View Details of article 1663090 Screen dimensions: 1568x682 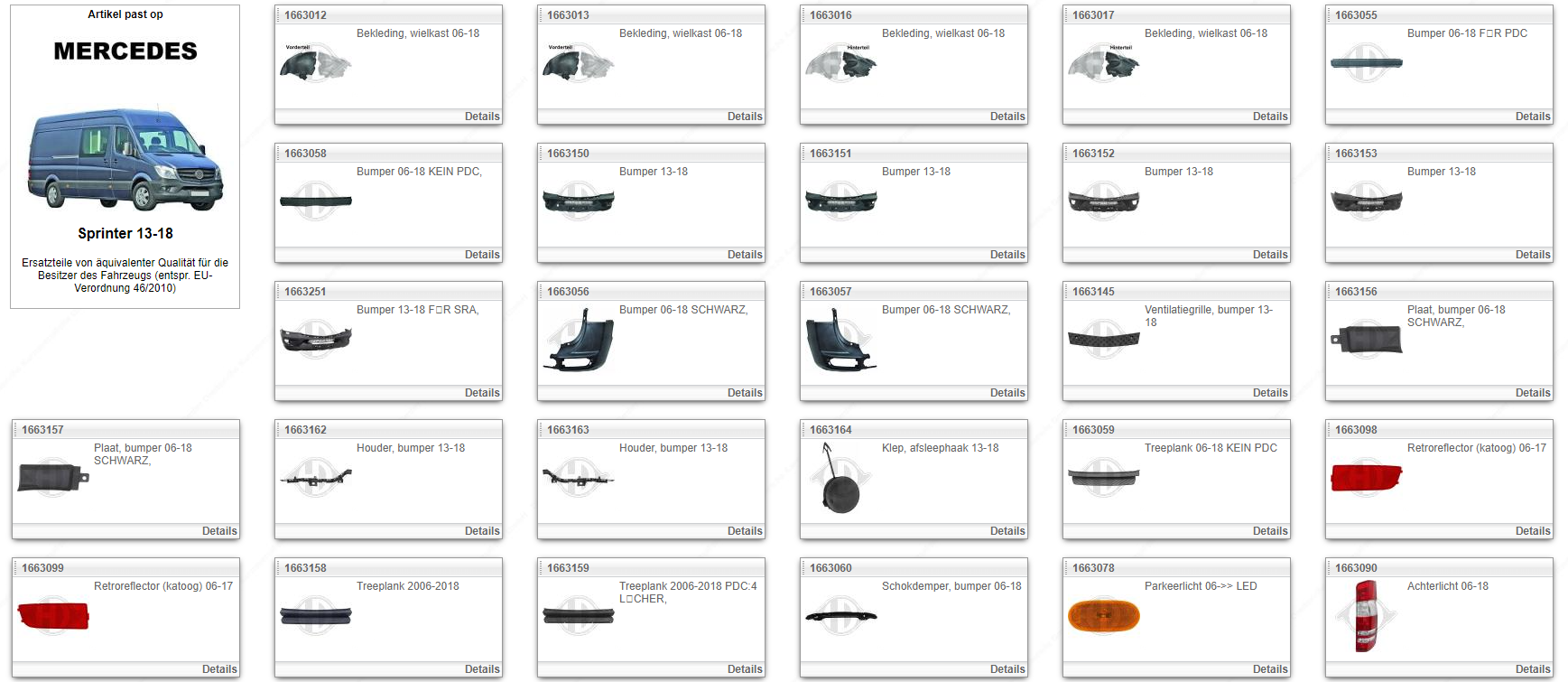[x=1532, y=669]
